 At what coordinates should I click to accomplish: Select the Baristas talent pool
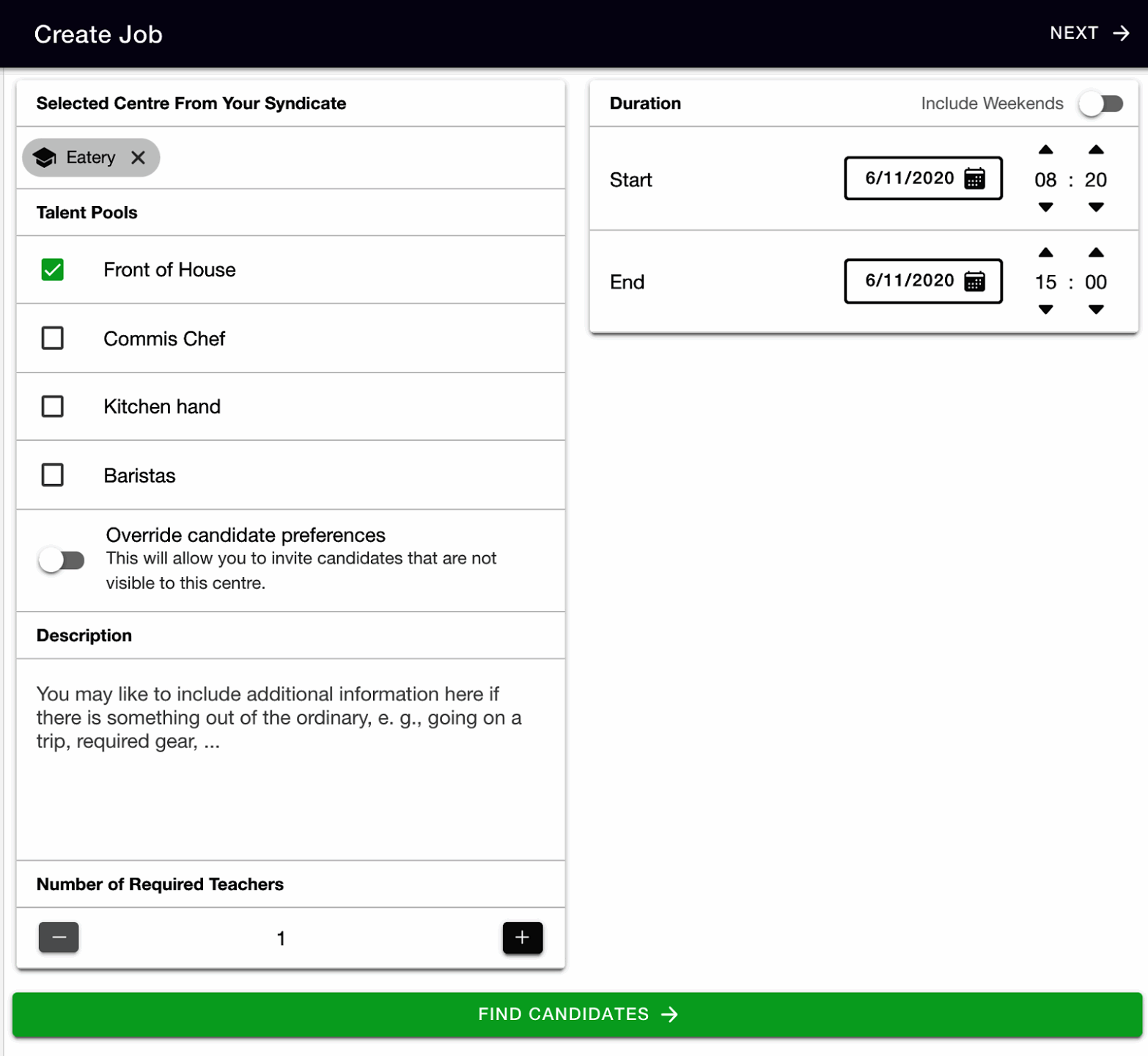[x=52, y=475]
